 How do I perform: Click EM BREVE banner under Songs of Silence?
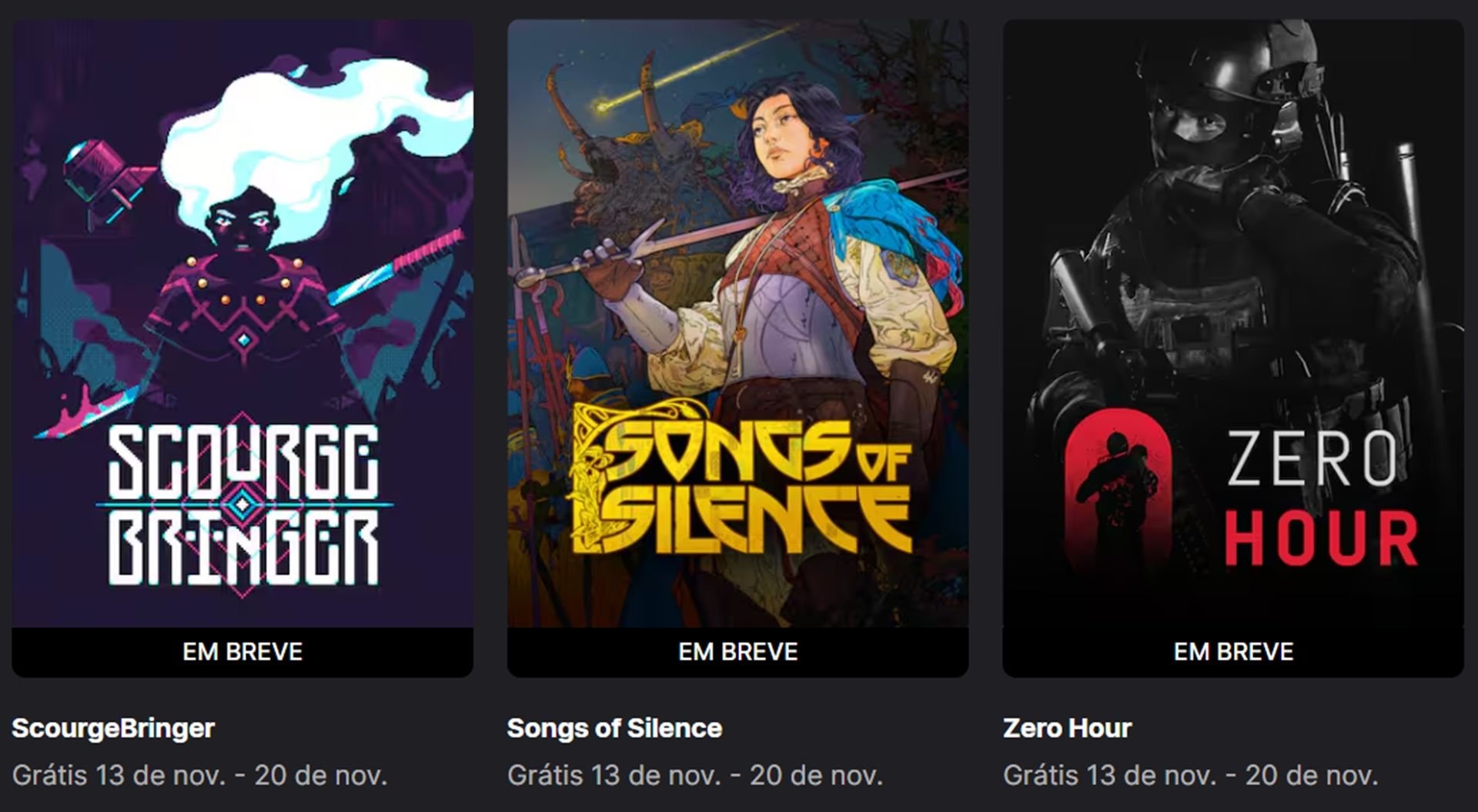tap(737, 652)
